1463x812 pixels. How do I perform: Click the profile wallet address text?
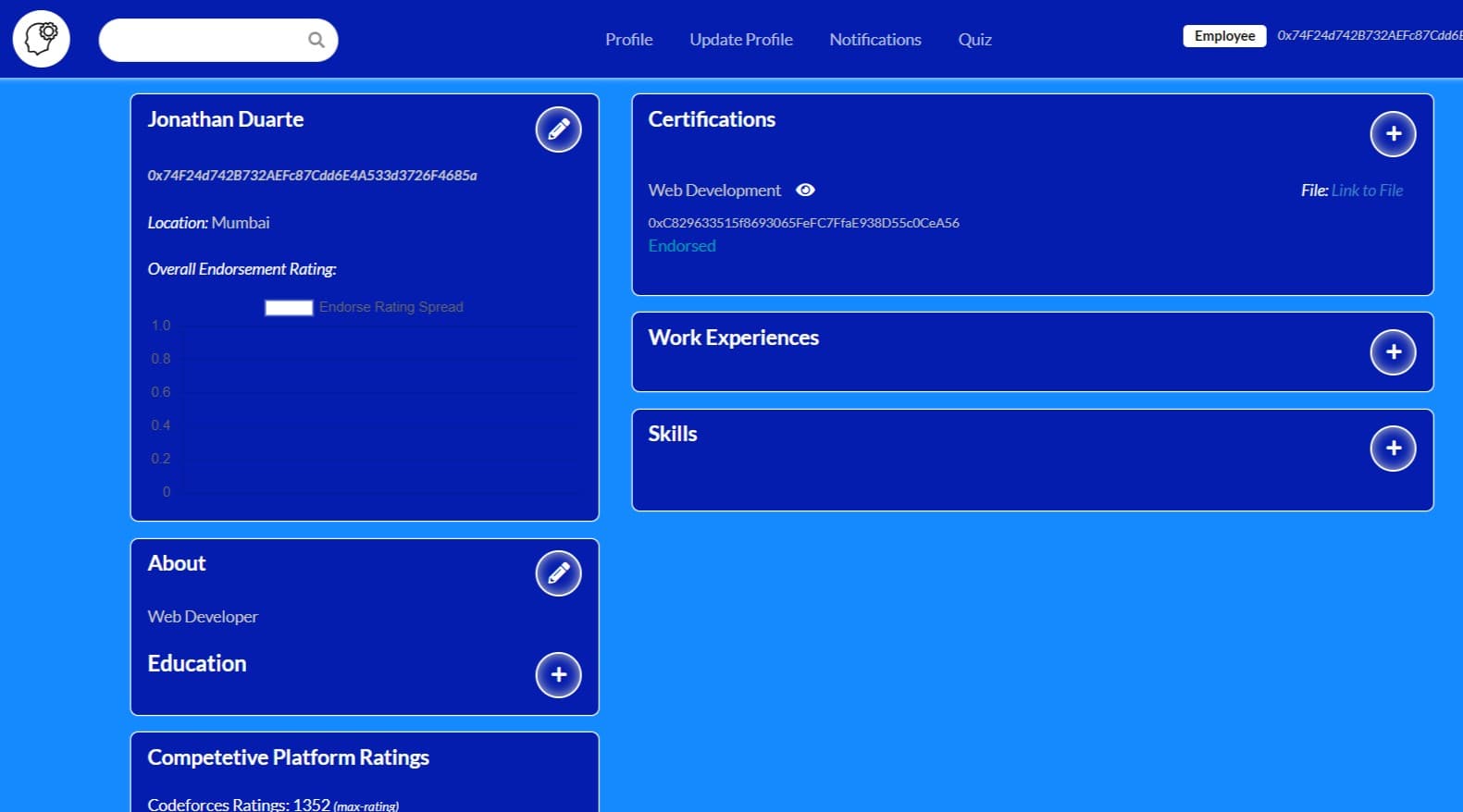pyautogui.click(x=313, y=176)
